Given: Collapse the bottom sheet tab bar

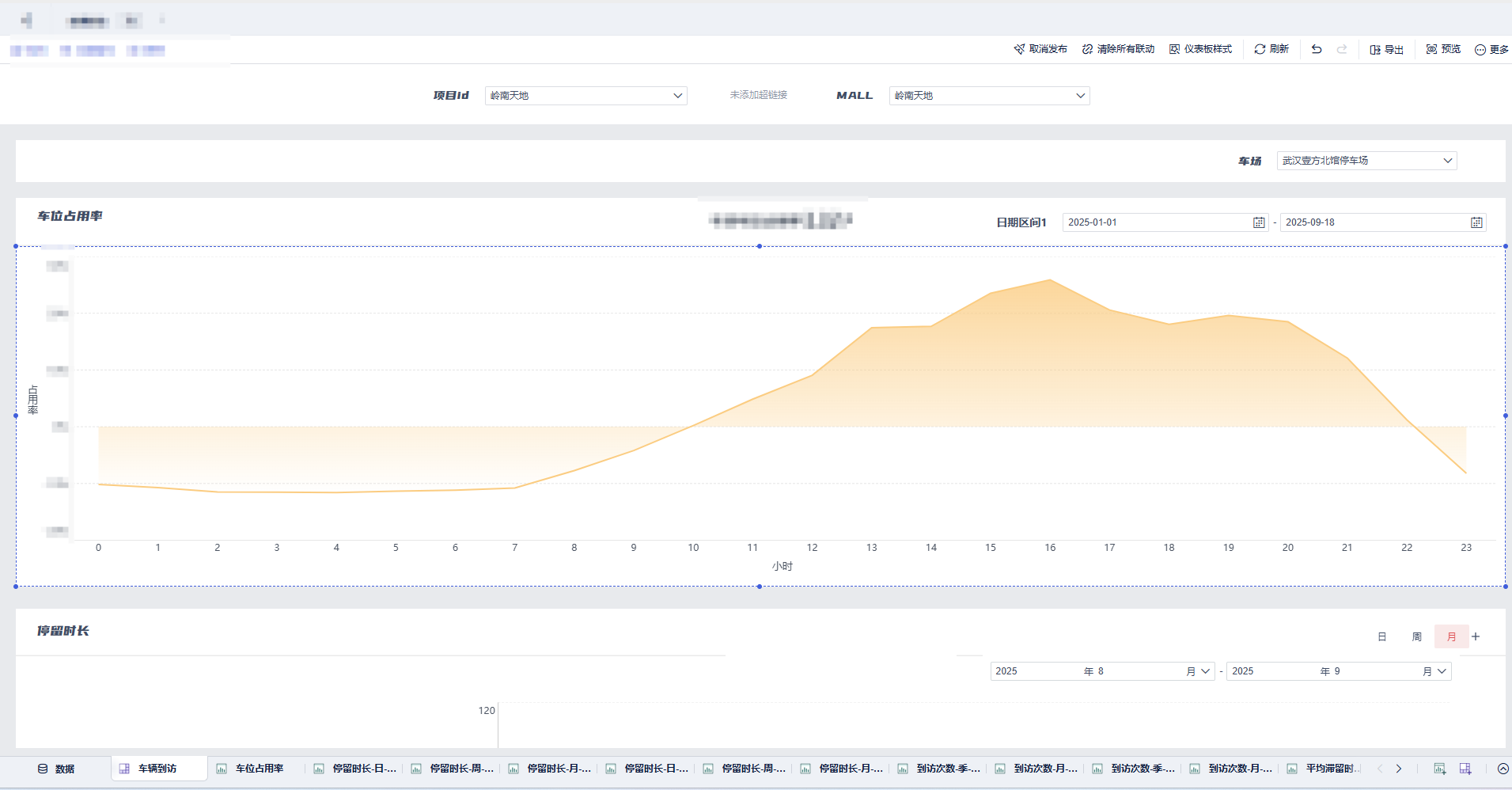Looking at the screenshot, I should (1503, 769).
